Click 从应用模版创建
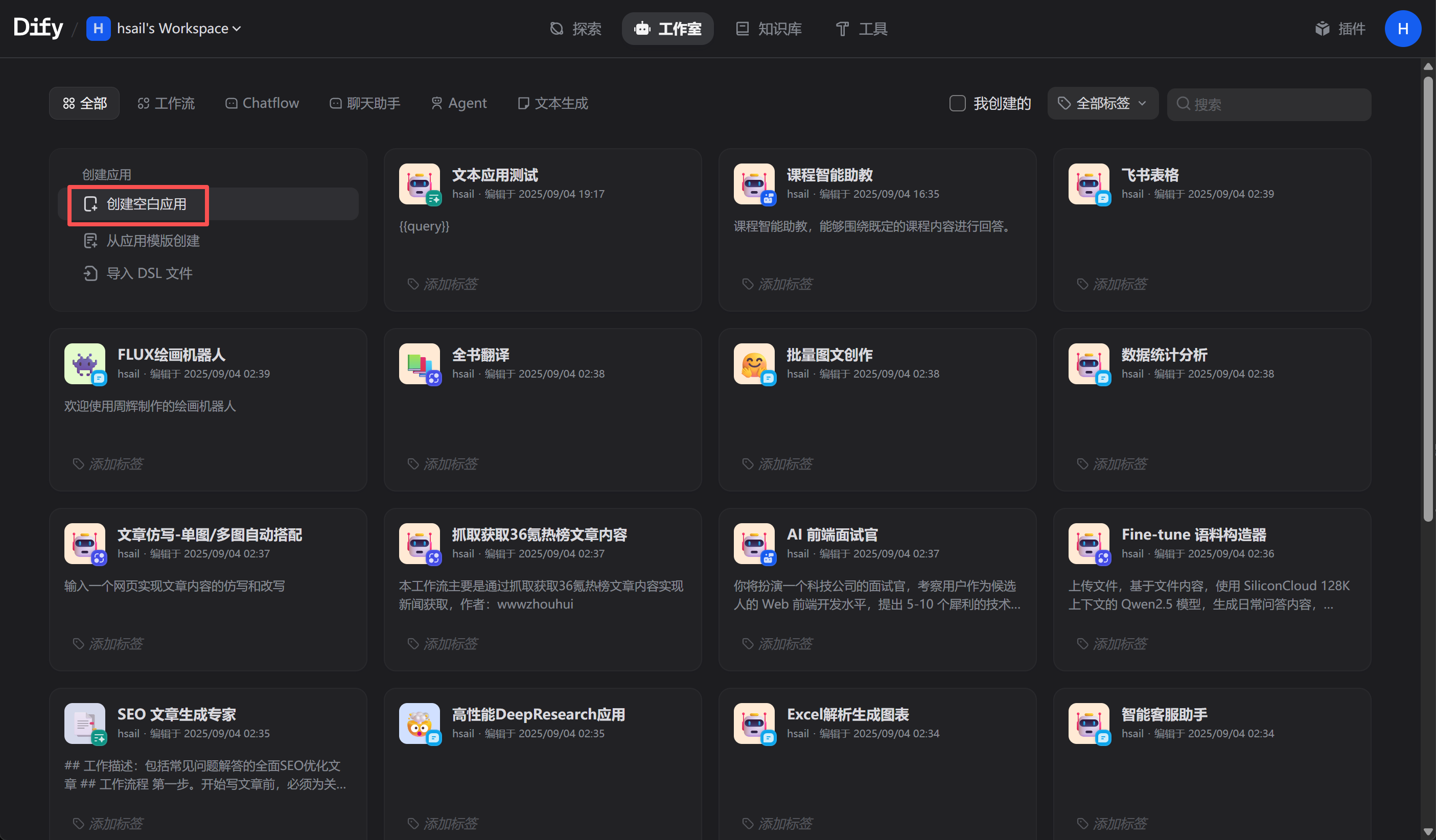 coord(142,241)
